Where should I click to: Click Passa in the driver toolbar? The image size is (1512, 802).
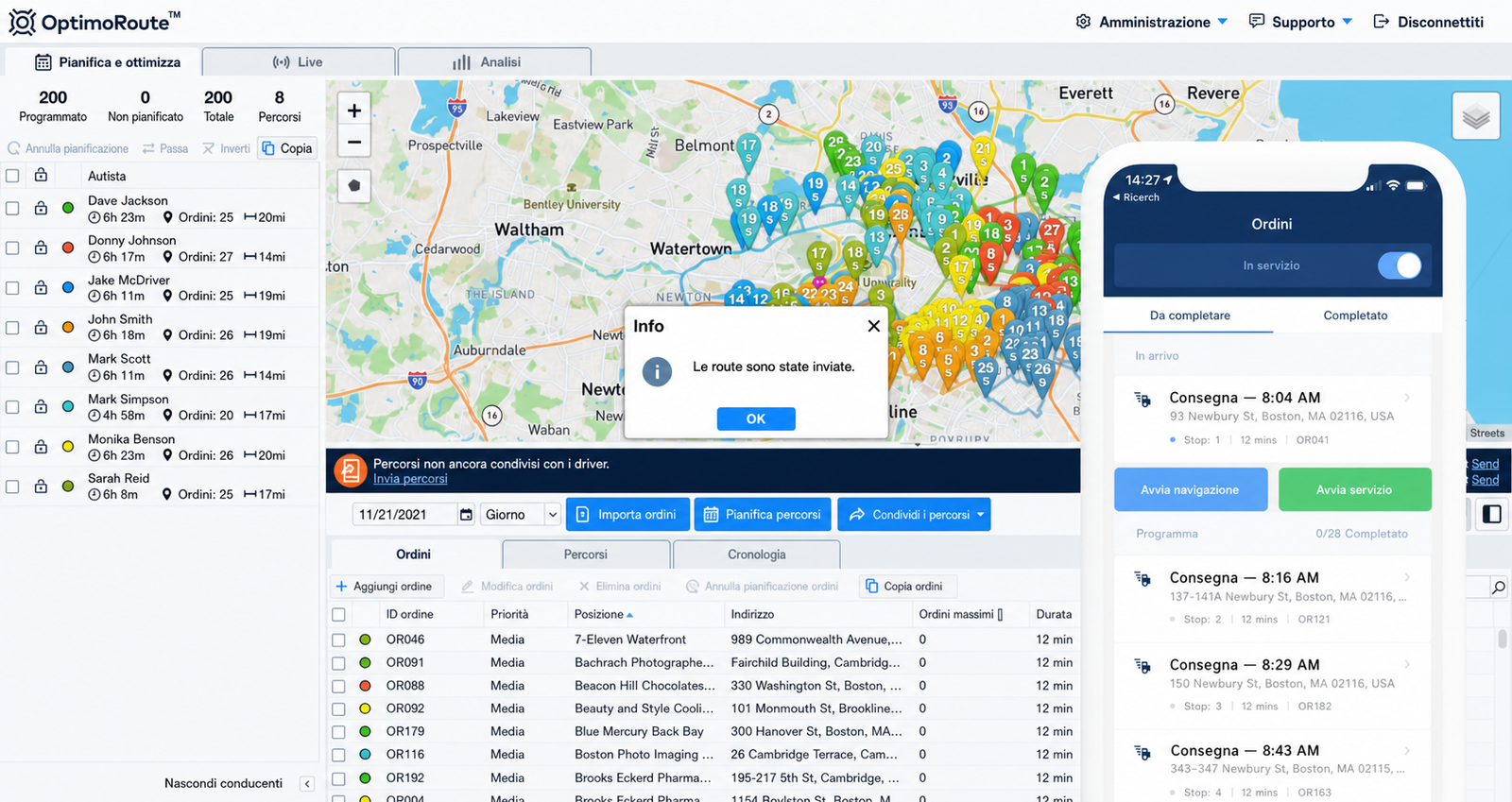[165, 148]
